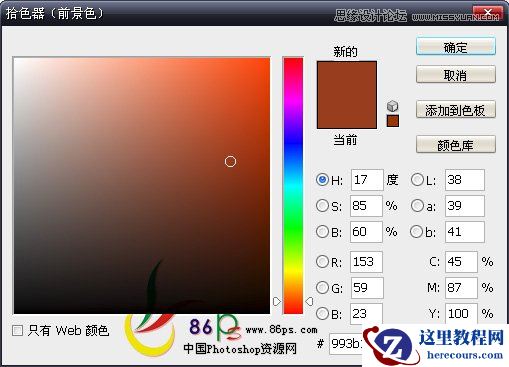Click the left hue slider arrow
This screenshot has height=367, width=509.
[x=277, y=301]
